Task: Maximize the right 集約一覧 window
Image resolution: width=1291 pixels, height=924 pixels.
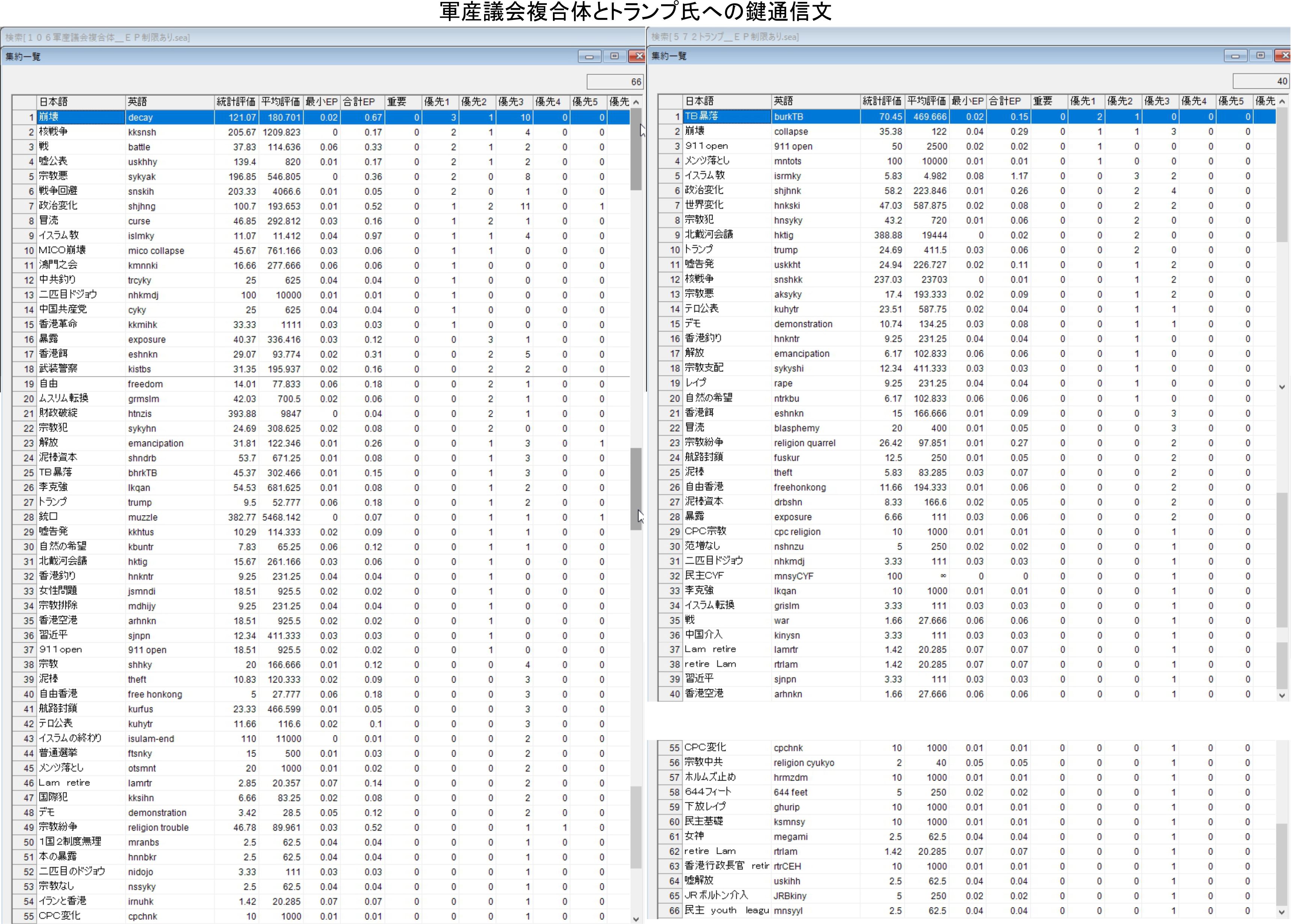Action: point(1260,56)
